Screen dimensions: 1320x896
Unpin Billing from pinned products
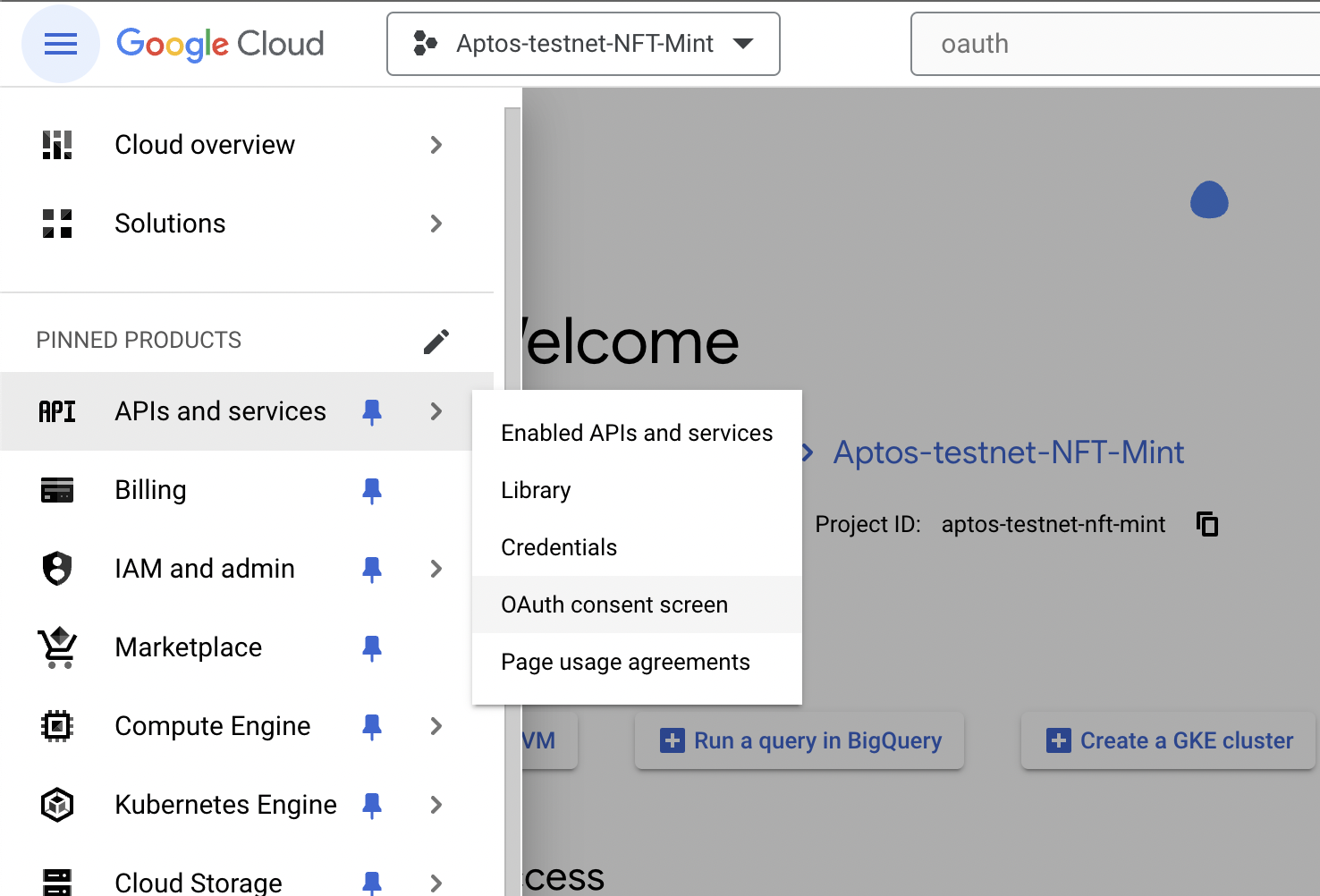[x=372, y=490]
